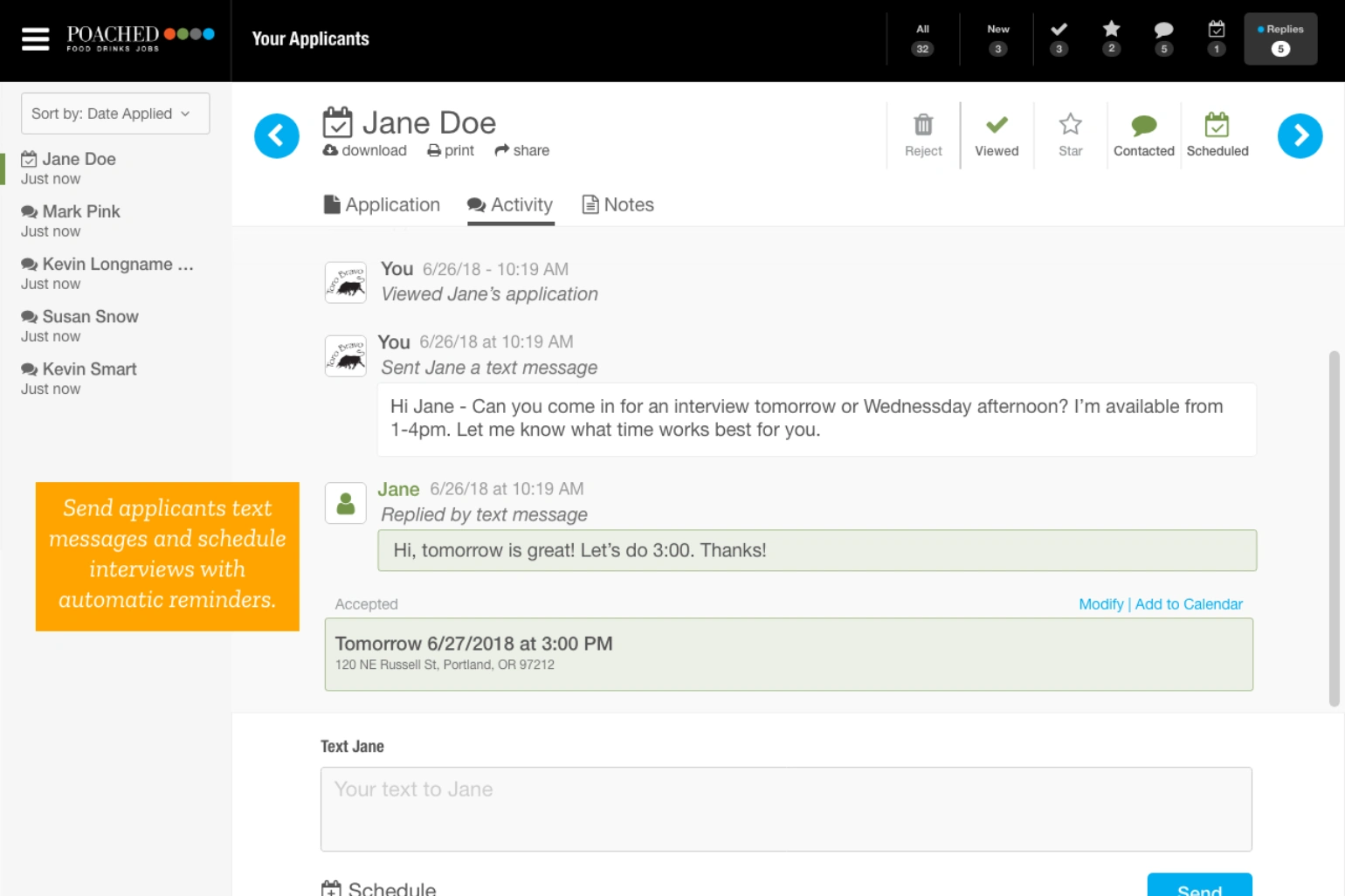1345x896 pixels.
Task: Download Jane Doe's application
Action: (x=365, y=150)
